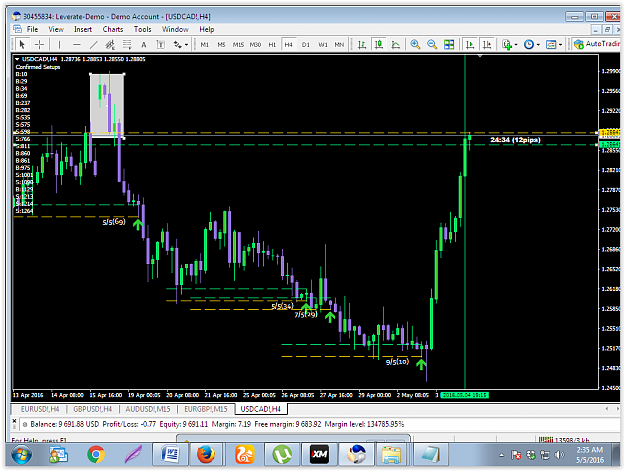Image resolution: width=625 pixels, height=471 pixels.
Task: Toggle chart auto scroll
Action: coord(470,44)
